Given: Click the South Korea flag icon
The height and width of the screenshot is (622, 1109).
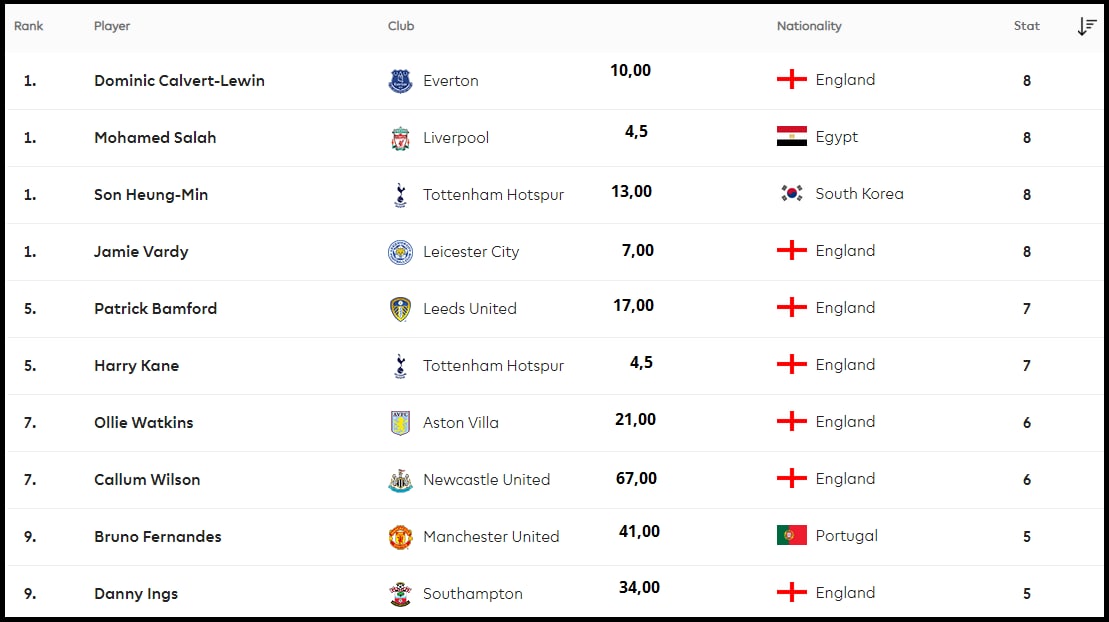Looking at the screenshot, I should click(791, 193).
